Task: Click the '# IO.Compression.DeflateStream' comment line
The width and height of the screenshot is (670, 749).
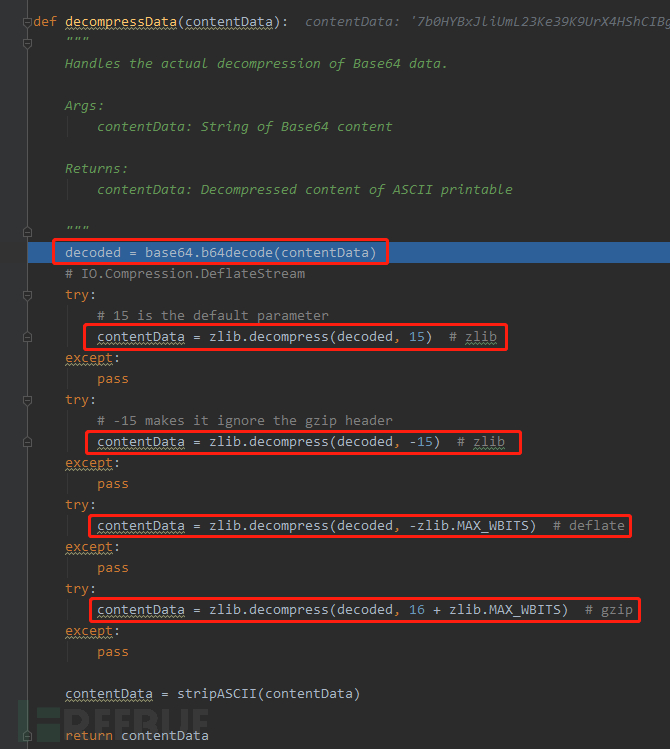Action: coord(185,273)
